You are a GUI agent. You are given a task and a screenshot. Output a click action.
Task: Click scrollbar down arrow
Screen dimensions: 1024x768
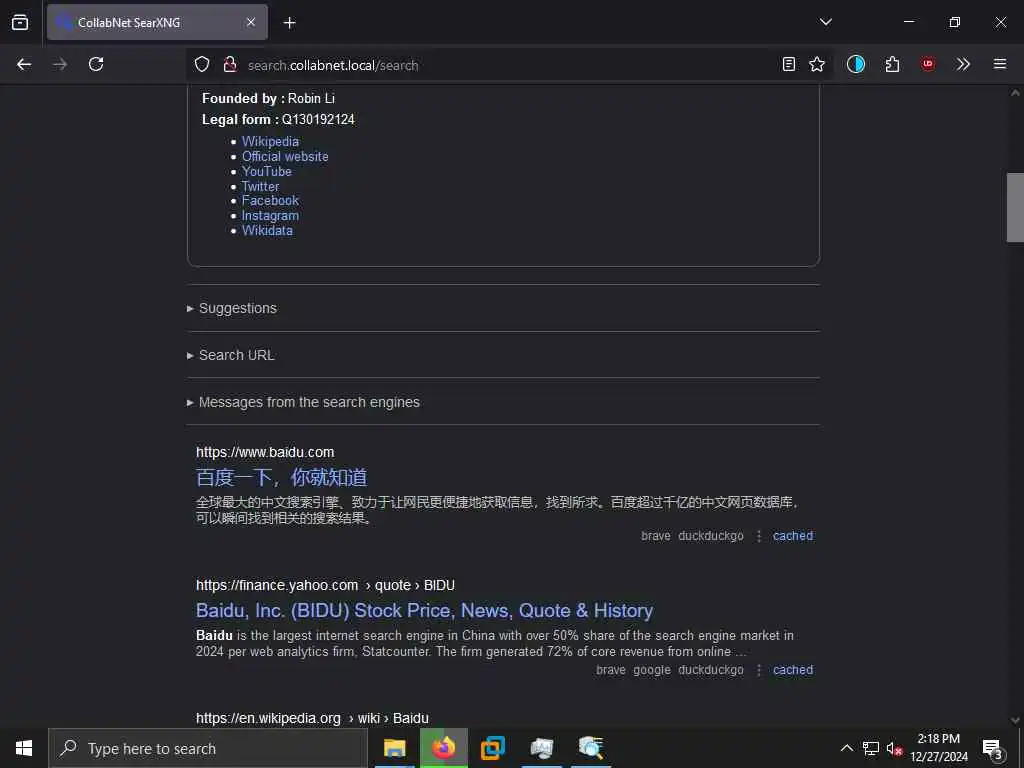(1015, 720)
